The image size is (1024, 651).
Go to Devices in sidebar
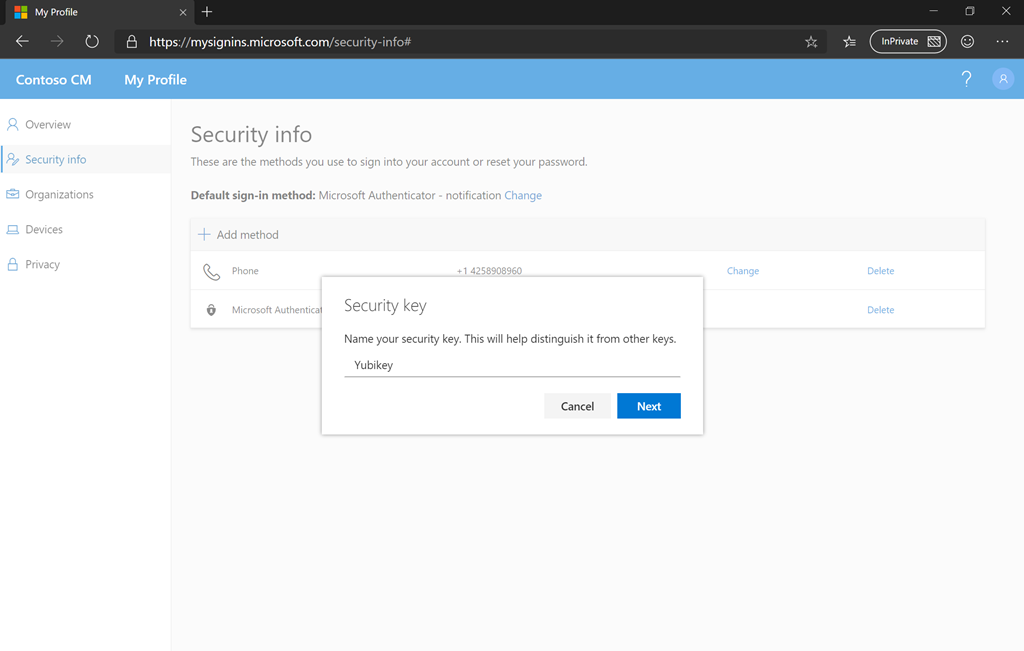pyautogui.click(x=44, y=230)
